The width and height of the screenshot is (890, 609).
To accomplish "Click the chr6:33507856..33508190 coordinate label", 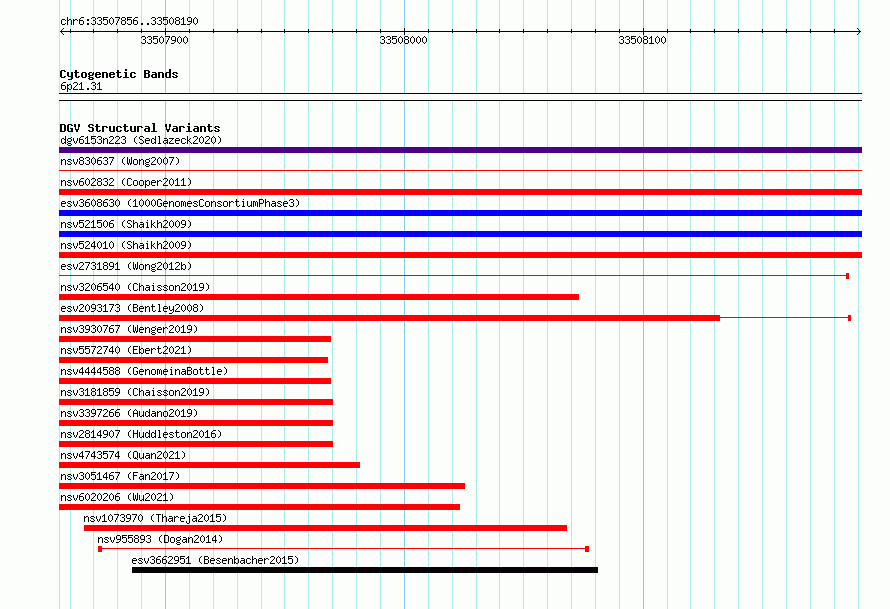I will point(129,21).
